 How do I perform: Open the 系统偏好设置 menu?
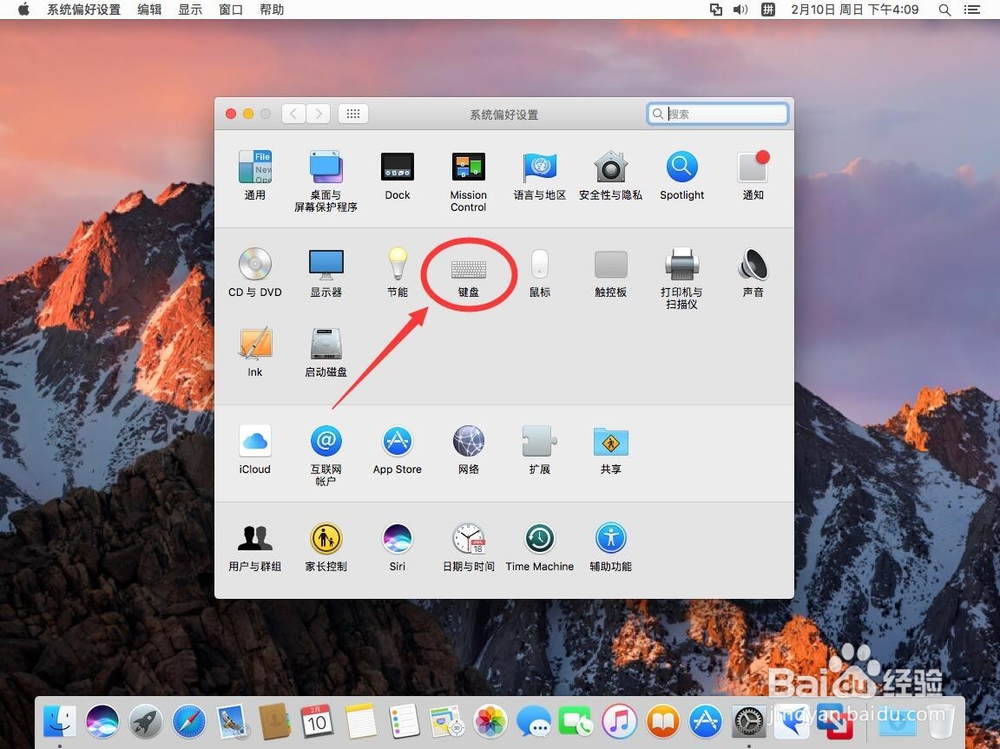pyautogui.click(x=84, y=10)
